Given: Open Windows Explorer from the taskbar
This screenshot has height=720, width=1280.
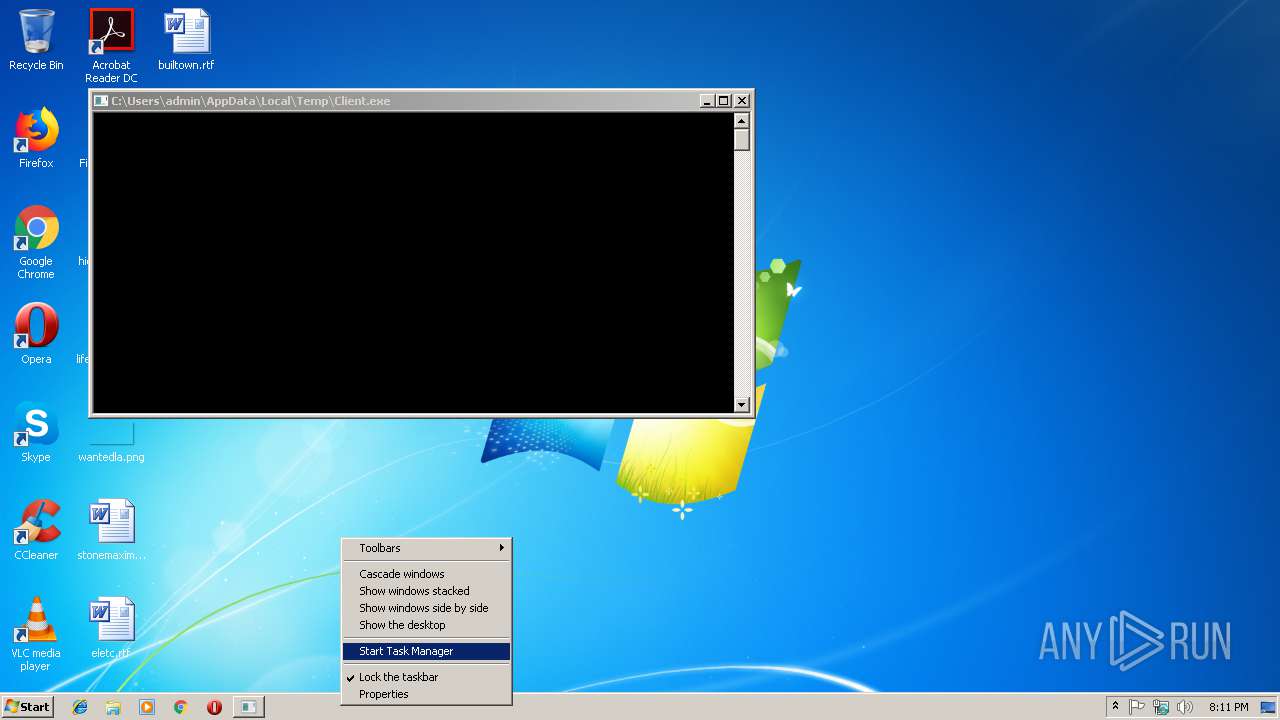Looking at the screenshot, I should coord(113,707).
